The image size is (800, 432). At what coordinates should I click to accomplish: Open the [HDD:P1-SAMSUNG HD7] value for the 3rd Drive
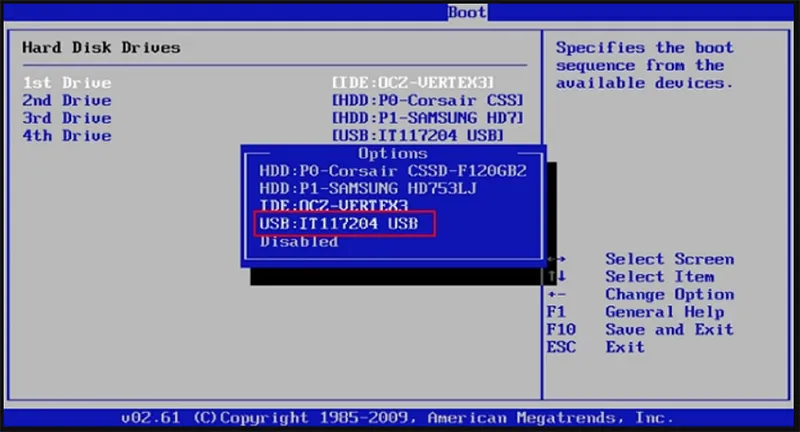[428, 118]
